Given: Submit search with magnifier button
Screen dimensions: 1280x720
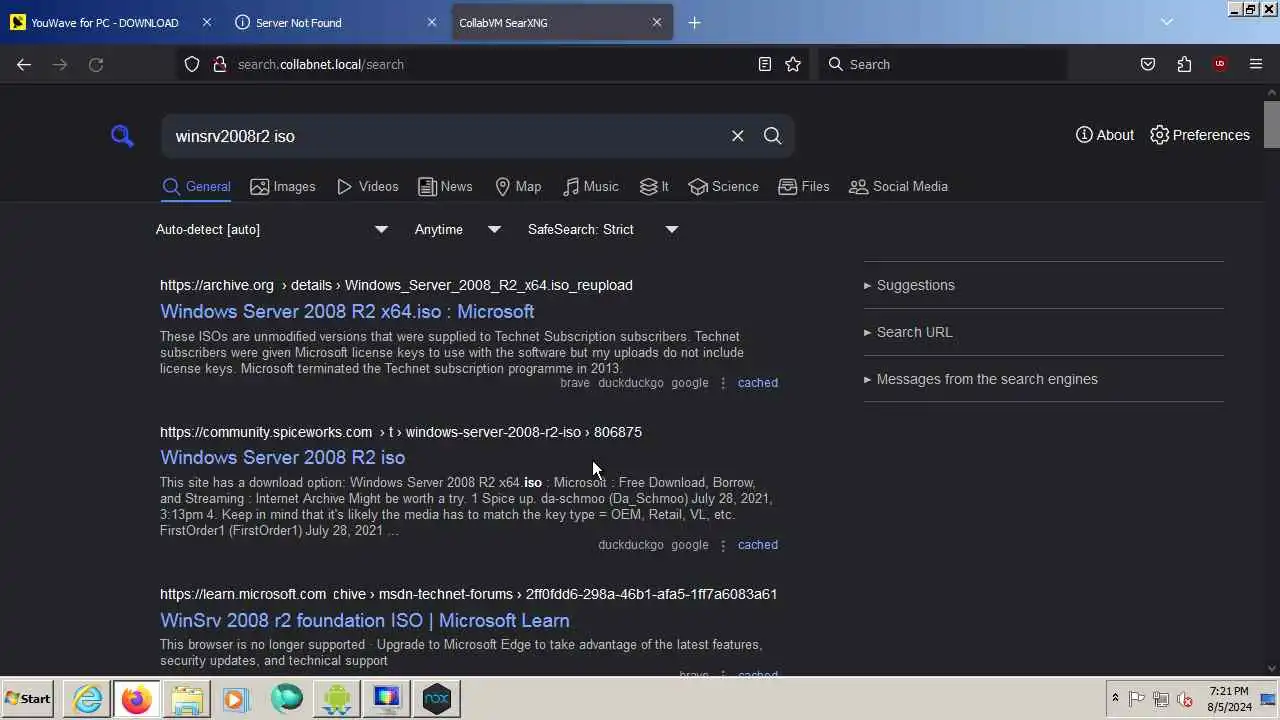Looking at the screenshot, I should pyautogui.click(x=772, y=136).
